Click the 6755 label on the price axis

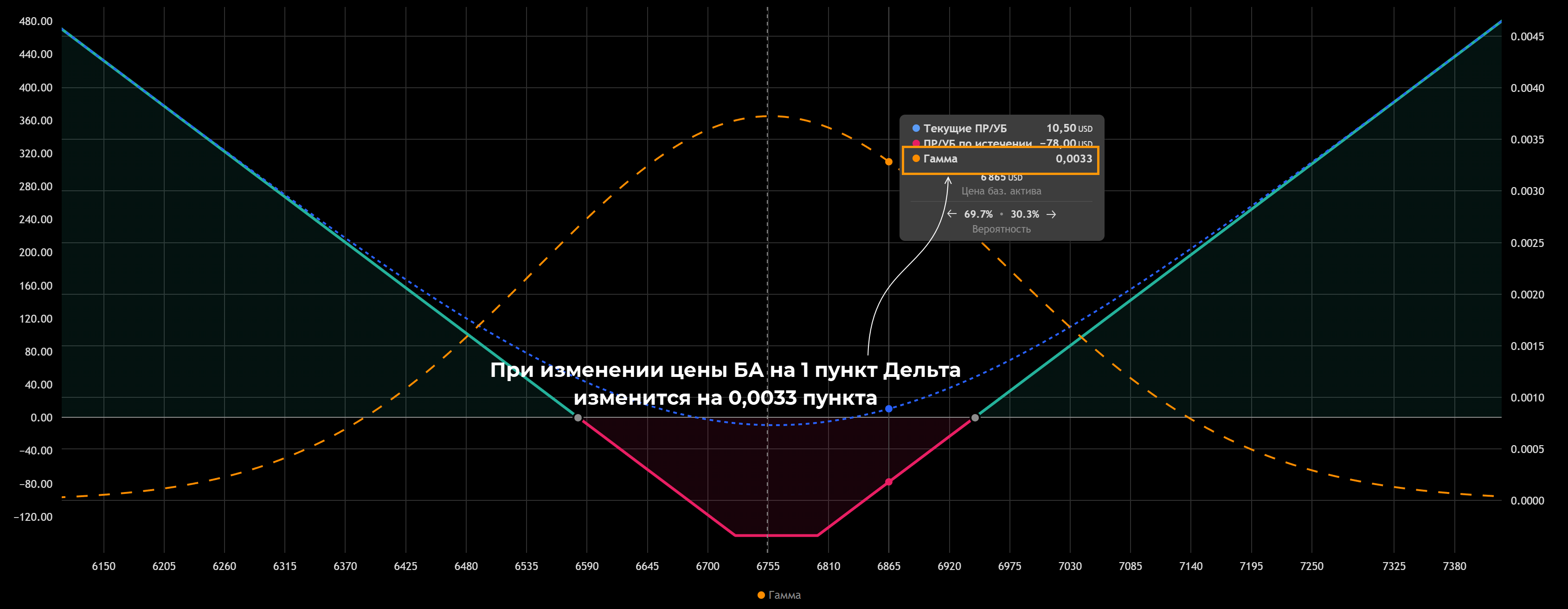[x=768, y=566]
